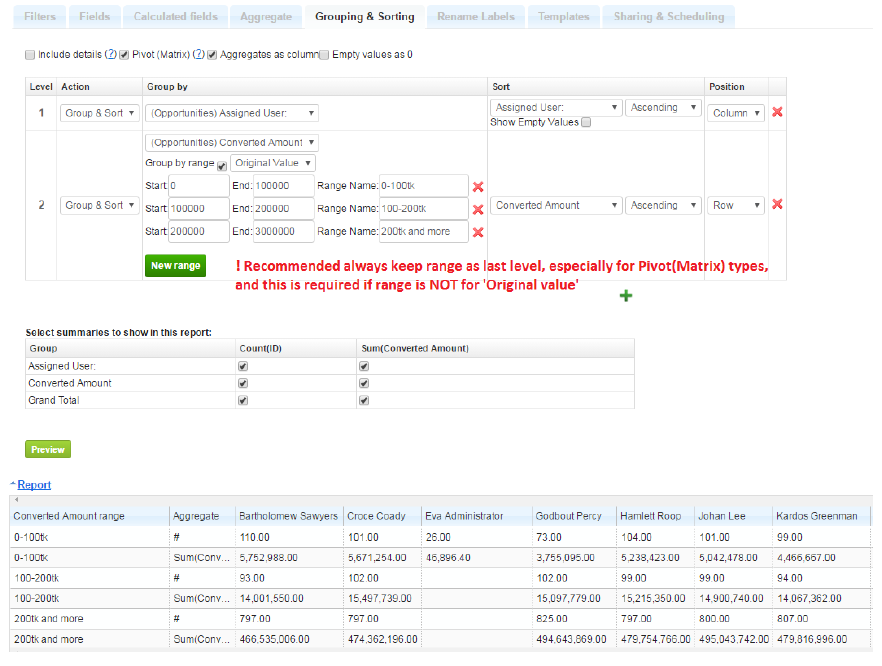882x666 pixels.
Task: Open the Sharing & Scheduling tab
Action: pos(668,17)
